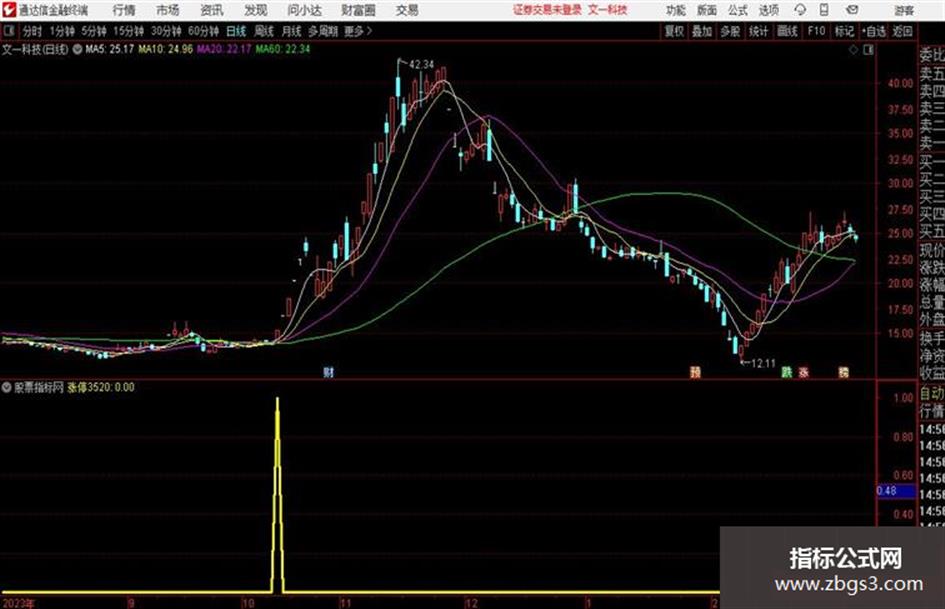Image resolution: width=945 pixels, height=609 pixels.
Task: Click the MA10: 24.96 indicator value
Action: [165, 49]
